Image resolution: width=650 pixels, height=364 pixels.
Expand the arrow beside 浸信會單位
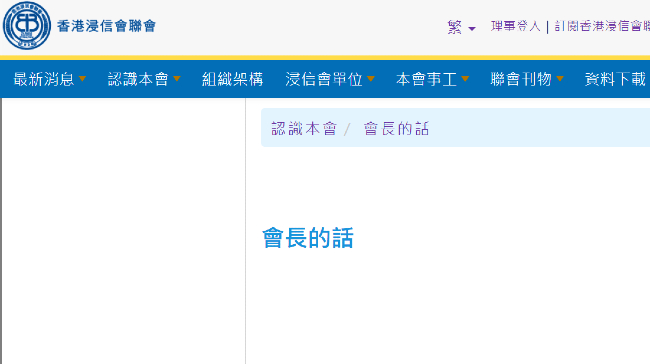(x=371, y=78)
